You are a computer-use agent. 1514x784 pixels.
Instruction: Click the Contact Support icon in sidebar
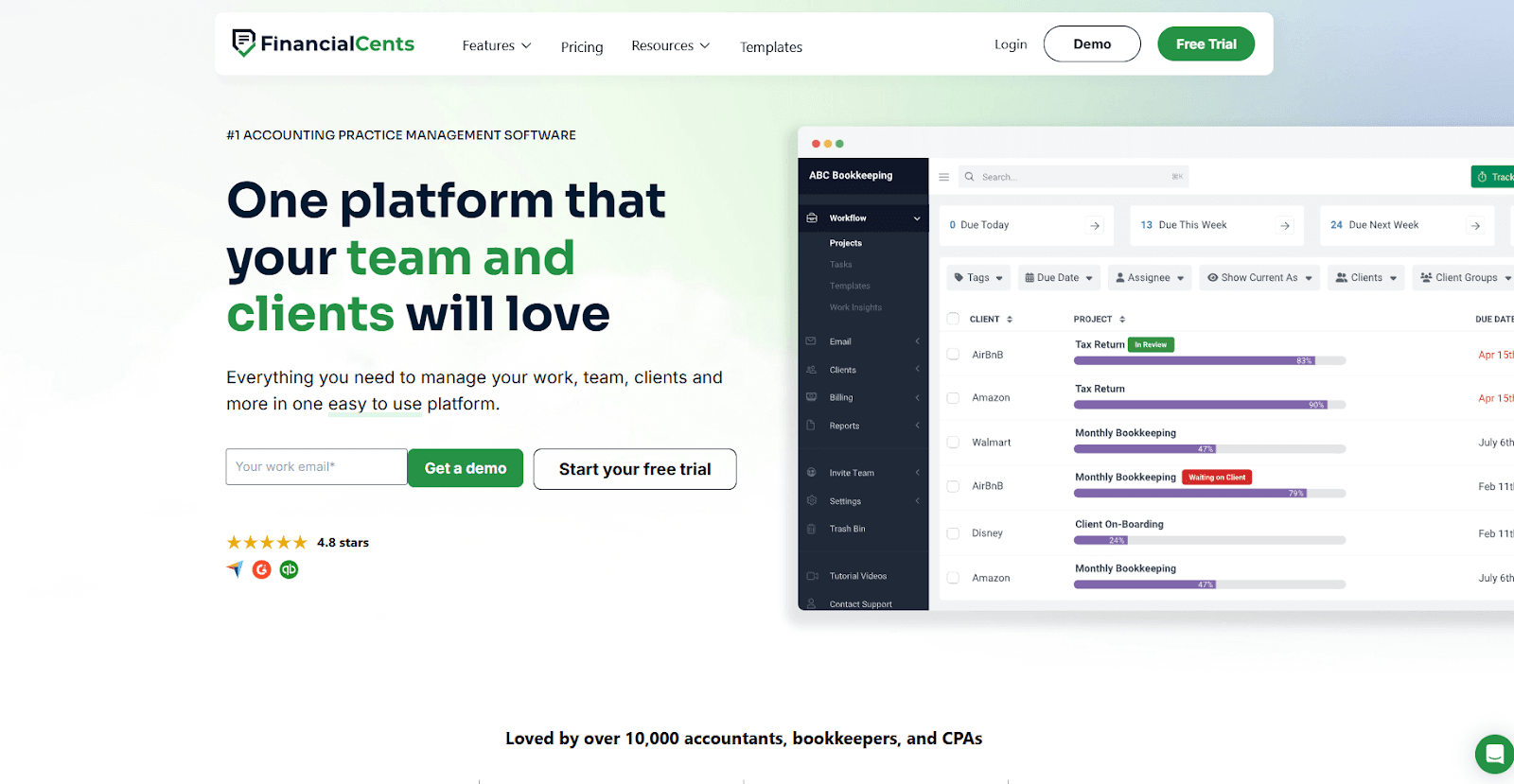(x=811, y=603)
